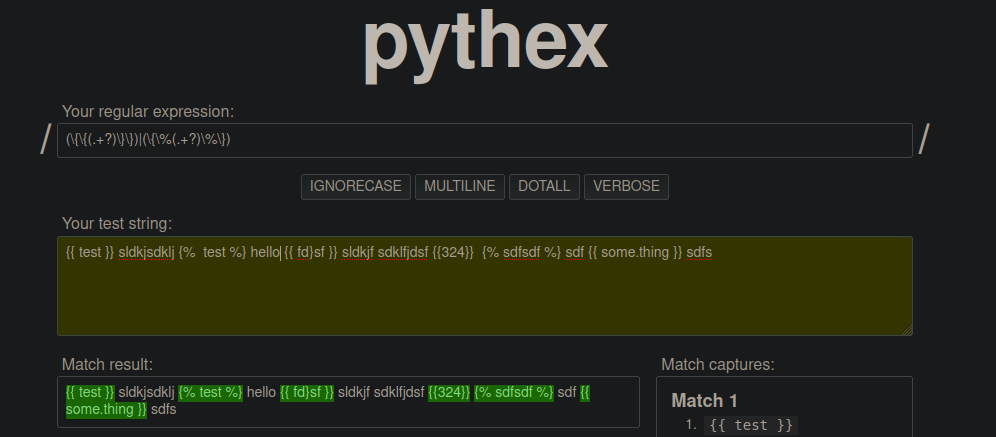The width and height of the screenshot is (996, 437).
Task: Click inside the test string textarea
Action: (485, 286)
